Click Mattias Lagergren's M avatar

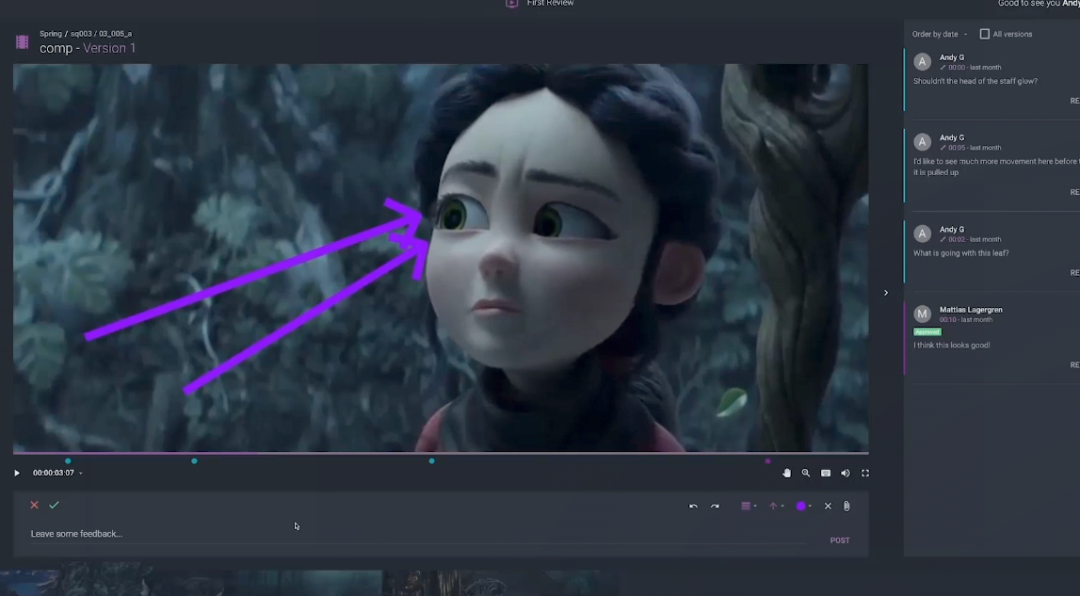coord(922,314)
